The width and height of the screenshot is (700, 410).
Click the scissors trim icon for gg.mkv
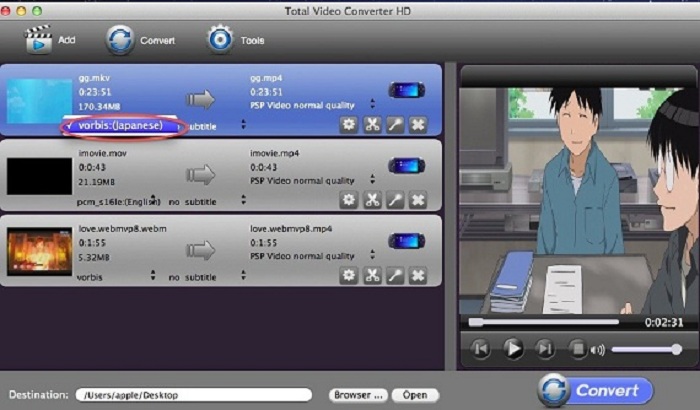point(372,125)
